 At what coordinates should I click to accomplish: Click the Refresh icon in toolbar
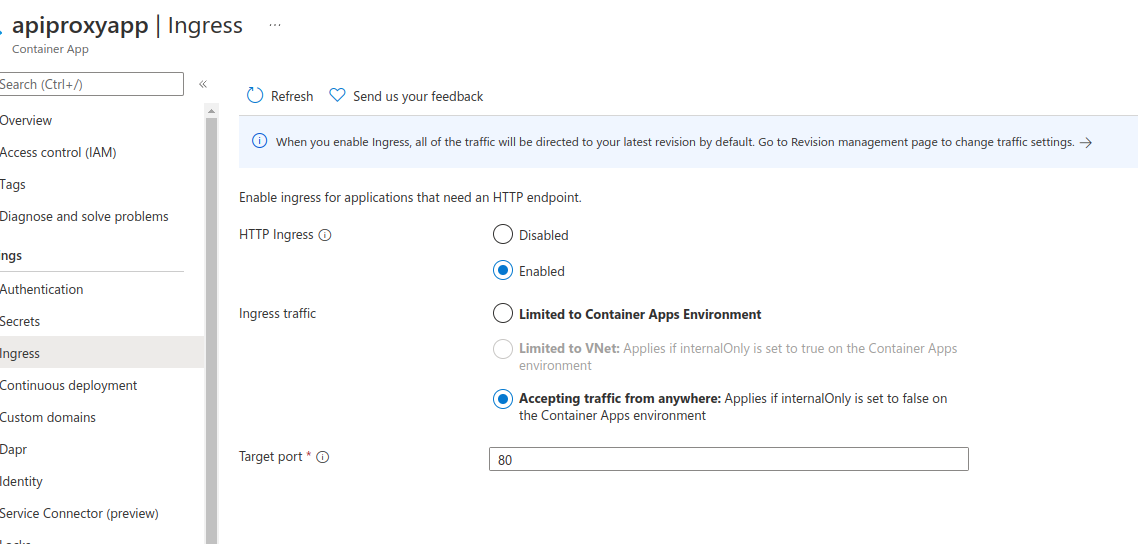click(255, 95)
